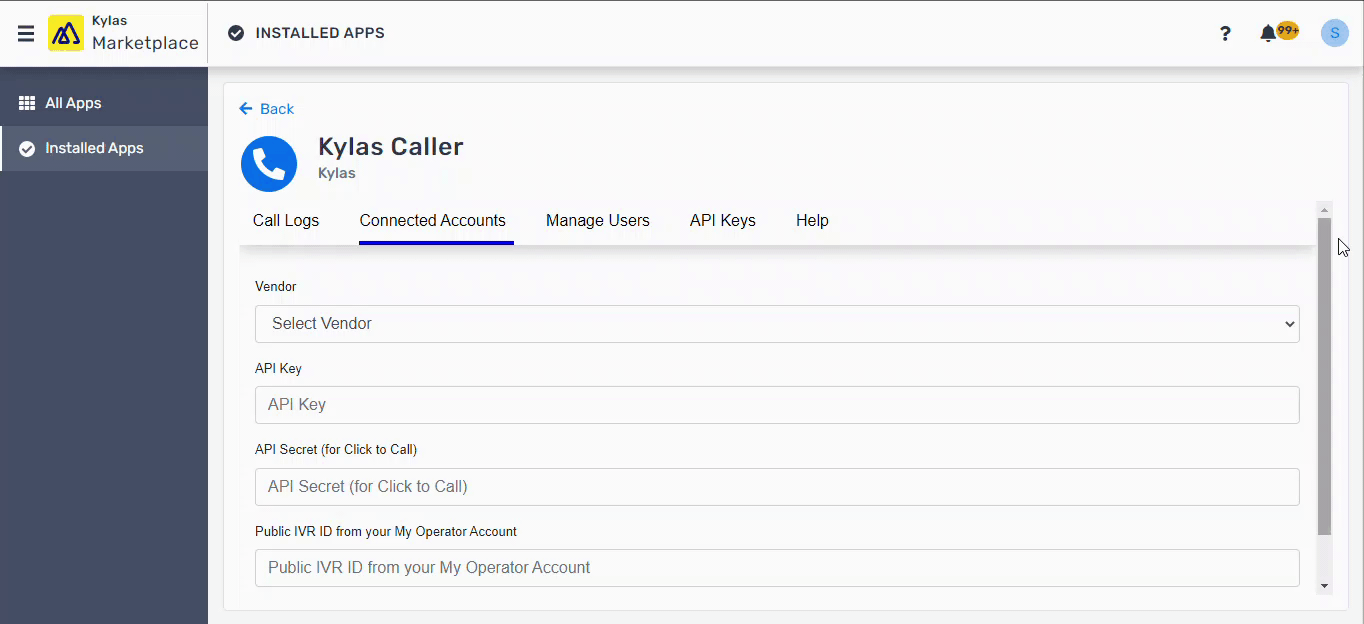The width and height of the screenshot is (1364, 624).
Task: Click the INSTALLED APPS header text
Action: (x=320, y=33)
